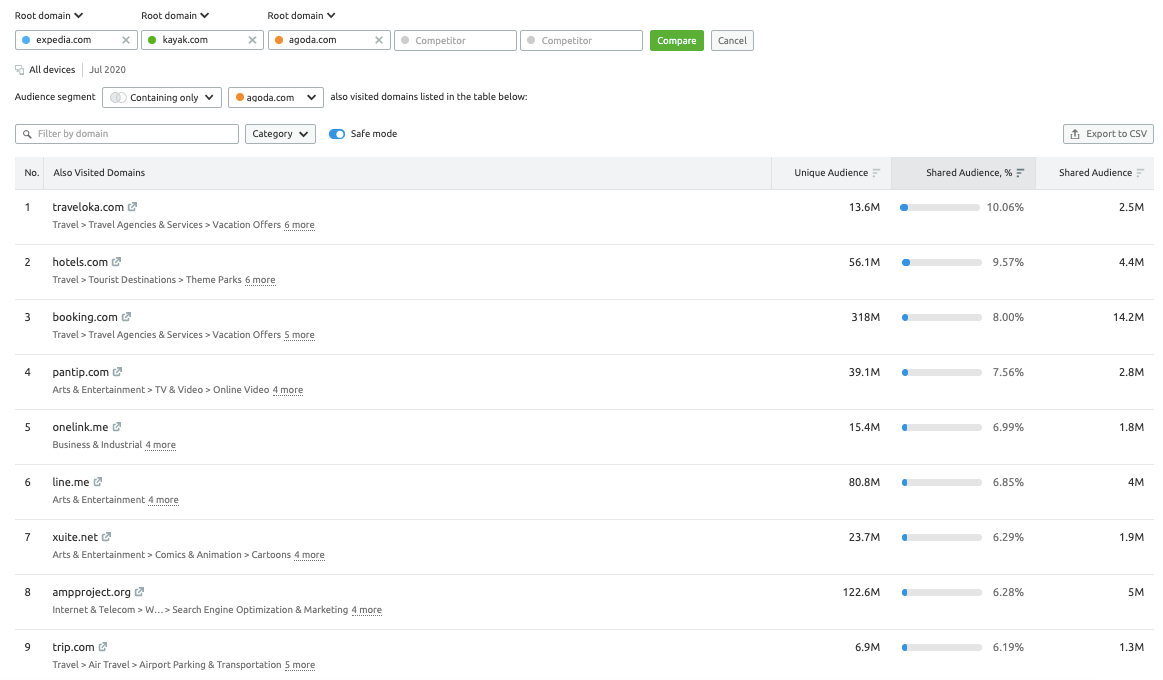Open traveloka.com external link icon
The image size is (1163, 680).
[133, 207]
